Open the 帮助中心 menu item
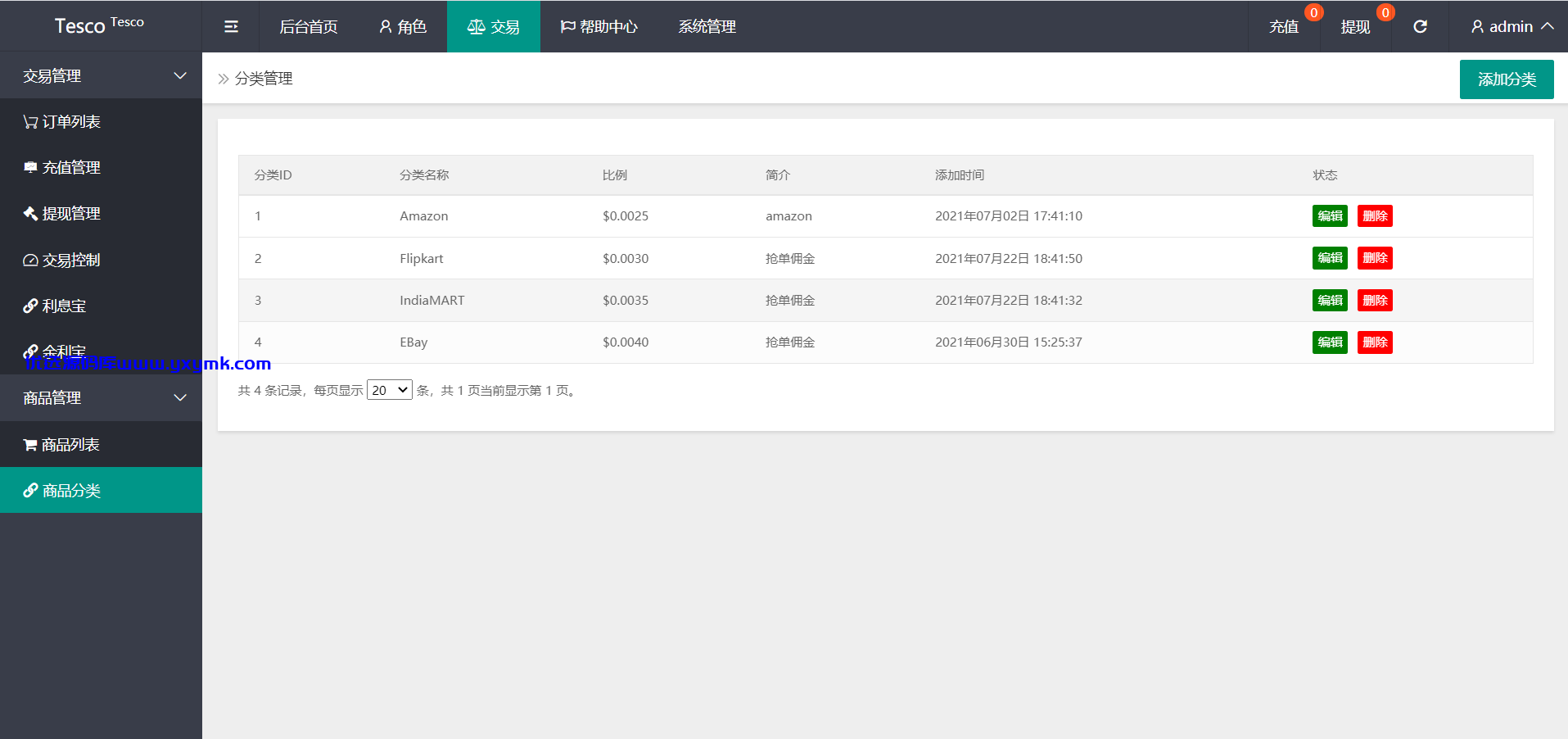1568x739 pixels. pyautogui.click(x=599, y=26)
